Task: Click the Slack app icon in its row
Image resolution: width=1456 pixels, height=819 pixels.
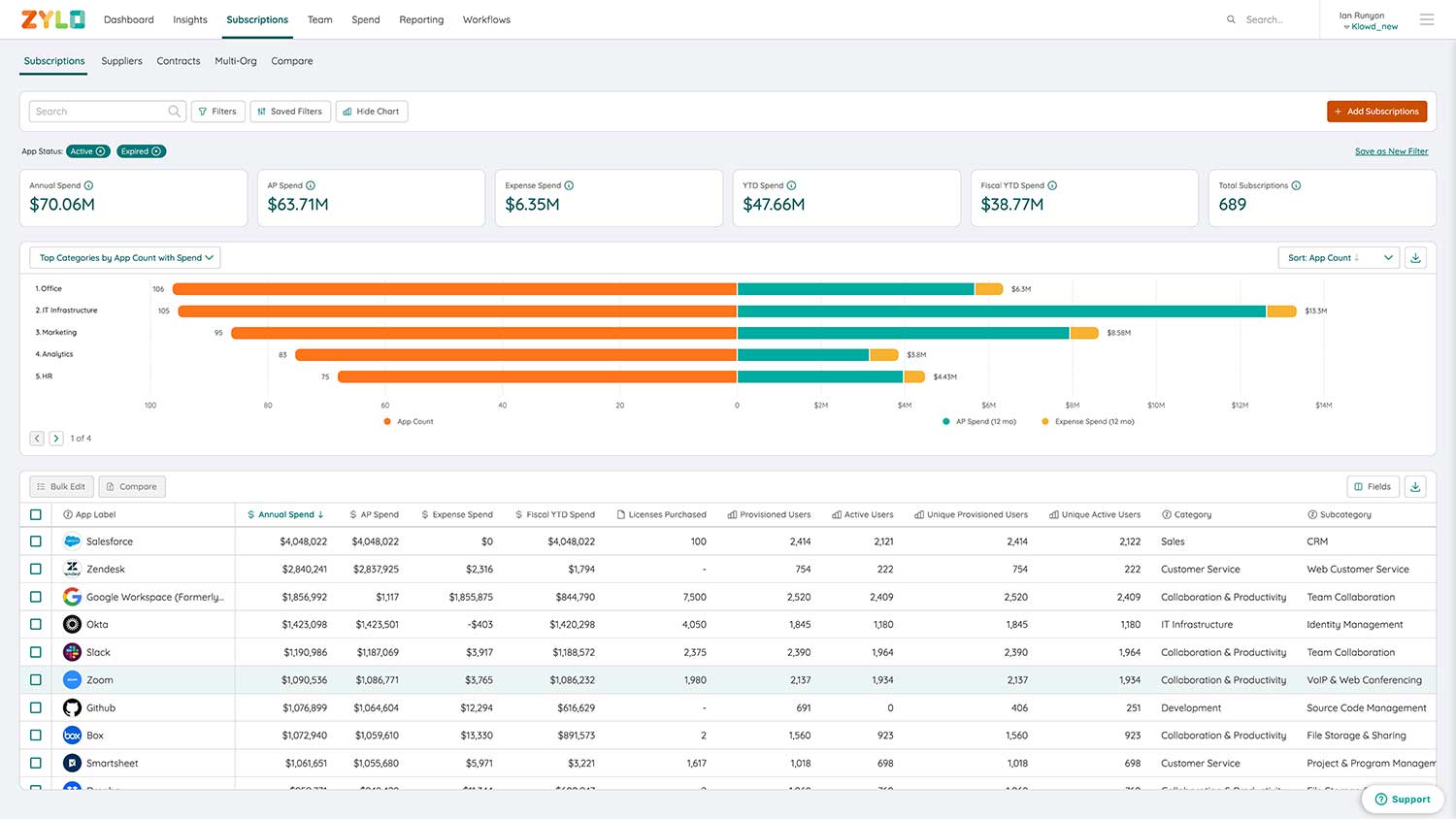Action: [72, 652]
